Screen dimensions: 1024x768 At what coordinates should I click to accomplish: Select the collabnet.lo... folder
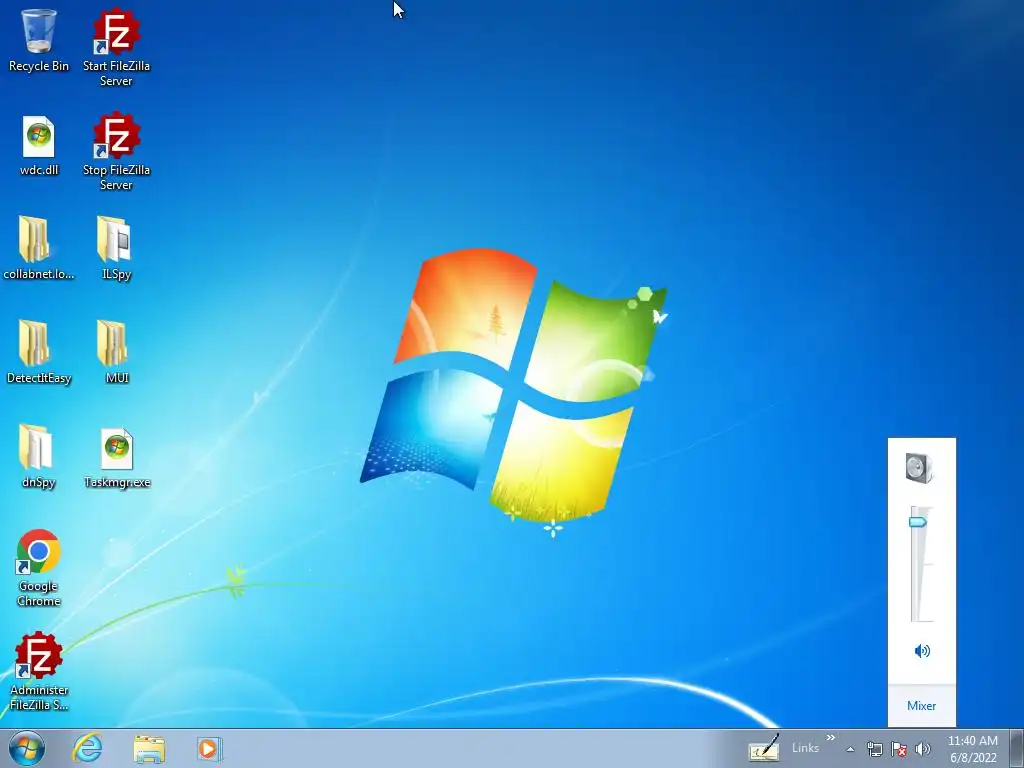tap(39, 248)
